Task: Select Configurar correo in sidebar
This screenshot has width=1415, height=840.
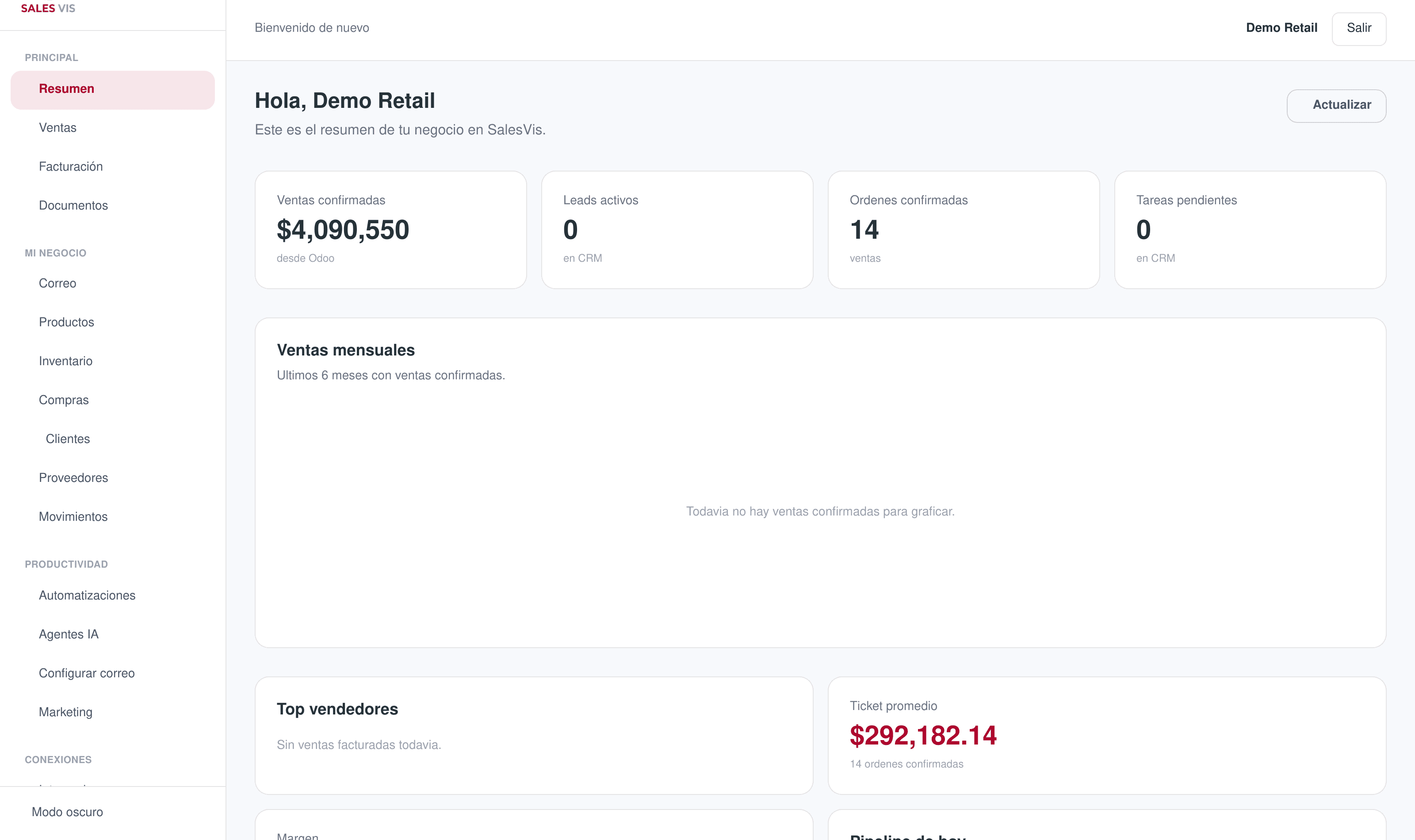Action: point(113,674)
